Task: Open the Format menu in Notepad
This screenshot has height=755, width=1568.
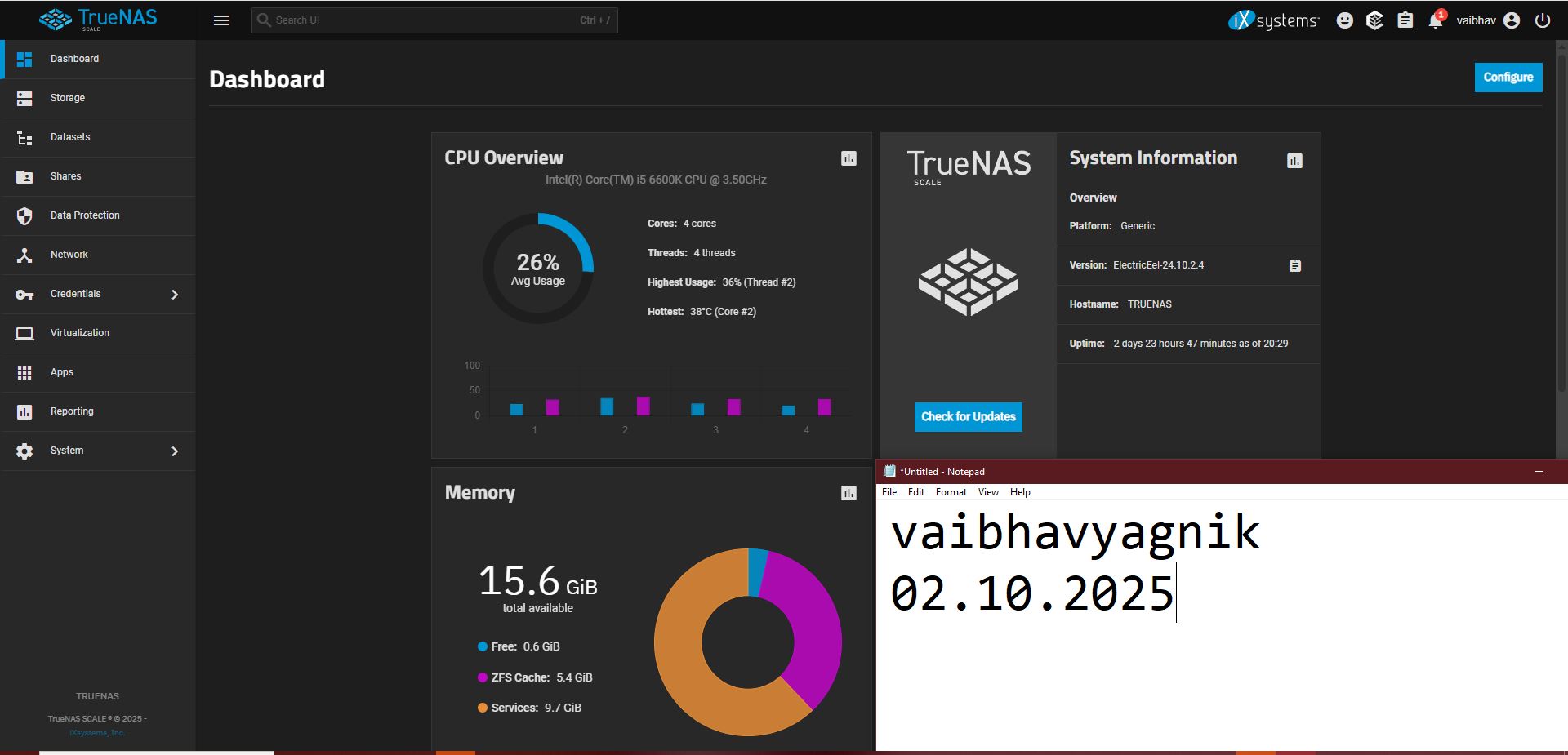Action: [951, 492]
